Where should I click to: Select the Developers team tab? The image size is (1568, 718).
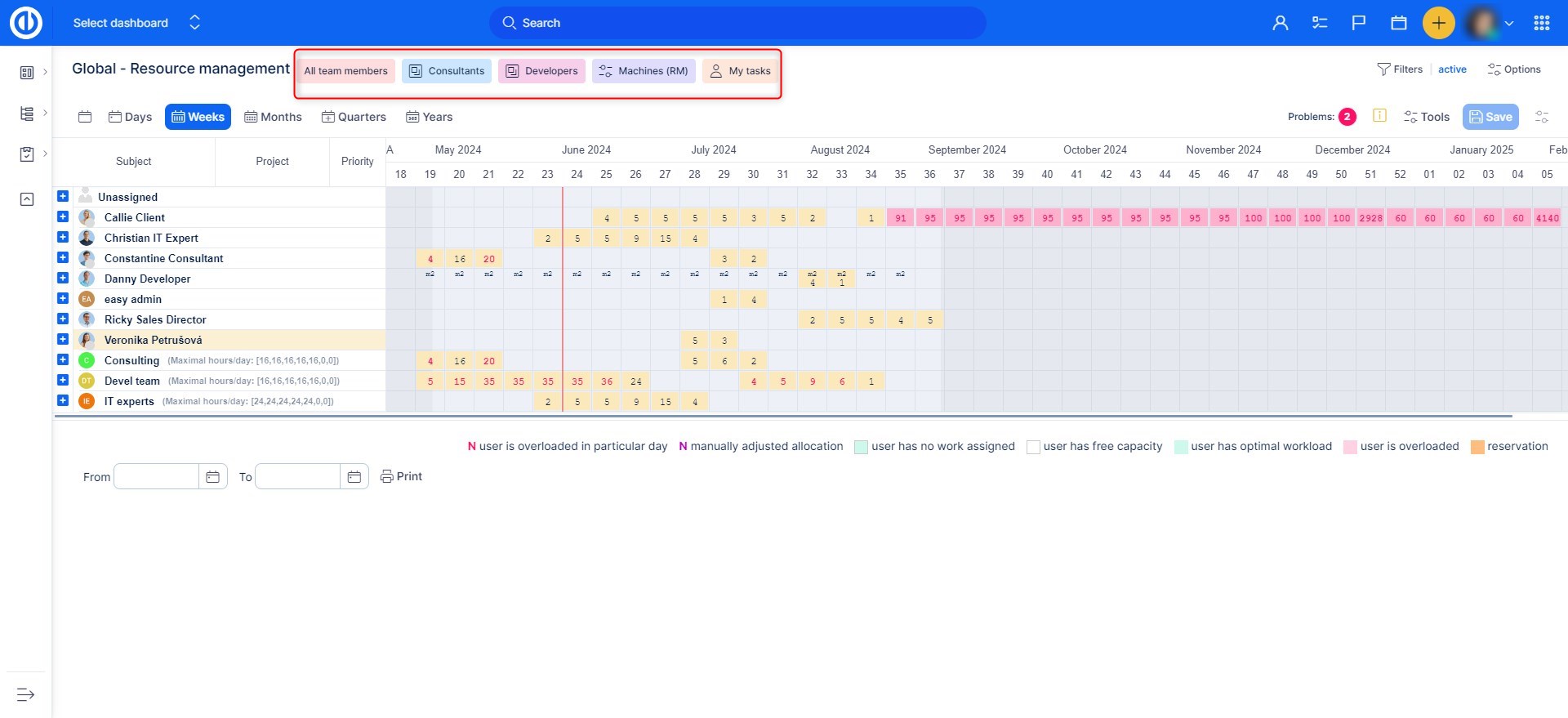tap(541, 71)
